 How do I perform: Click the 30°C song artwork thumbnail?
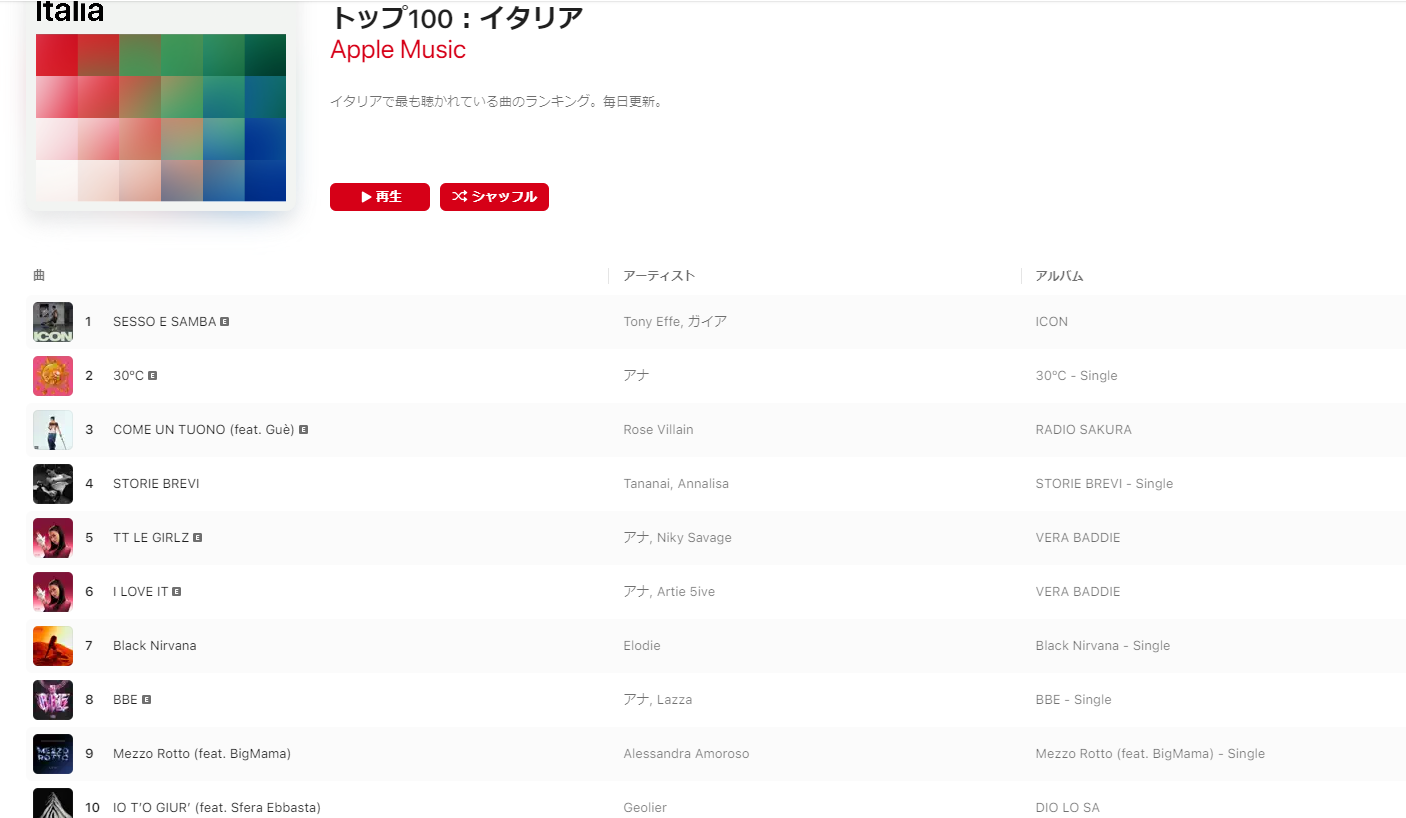53,376
